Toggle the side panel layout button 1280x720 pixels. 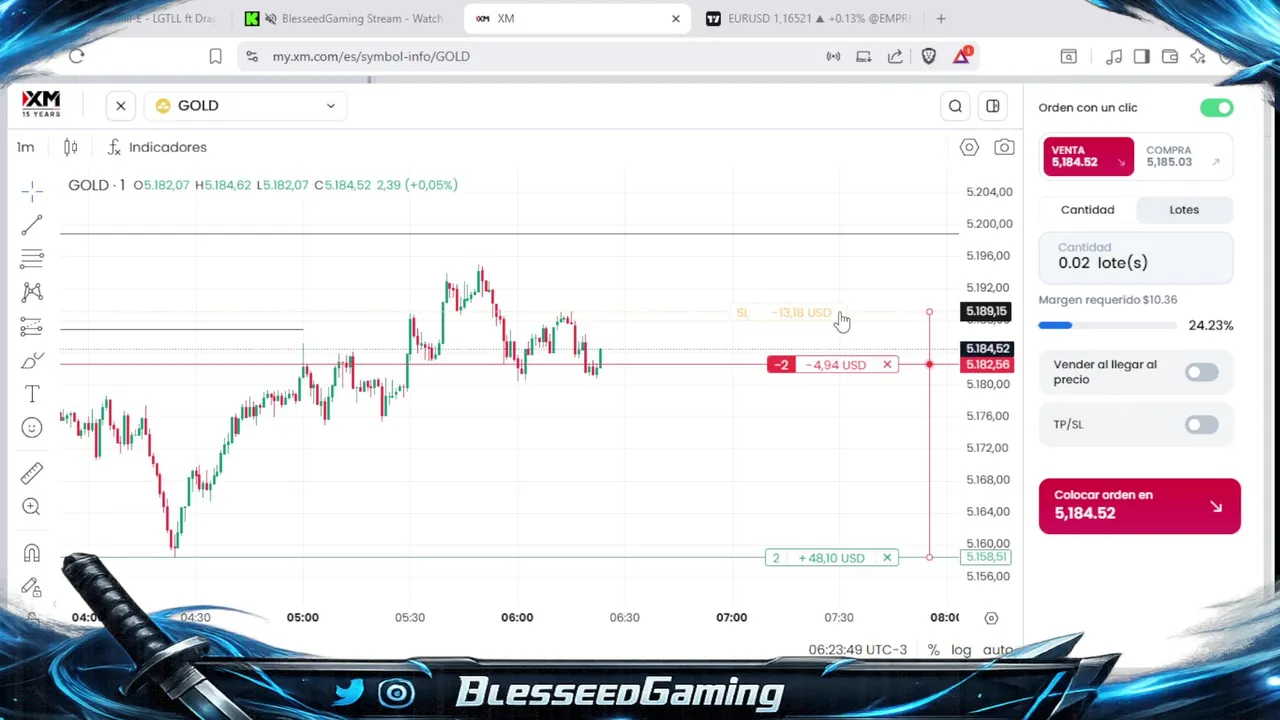(993, 106)
